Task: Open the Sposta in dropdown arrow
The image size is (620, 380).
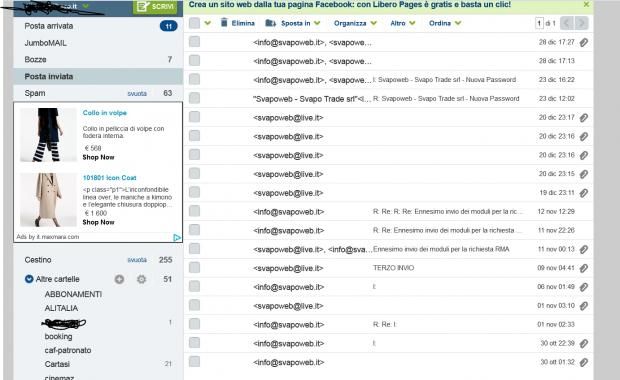Action: (317, 23)
